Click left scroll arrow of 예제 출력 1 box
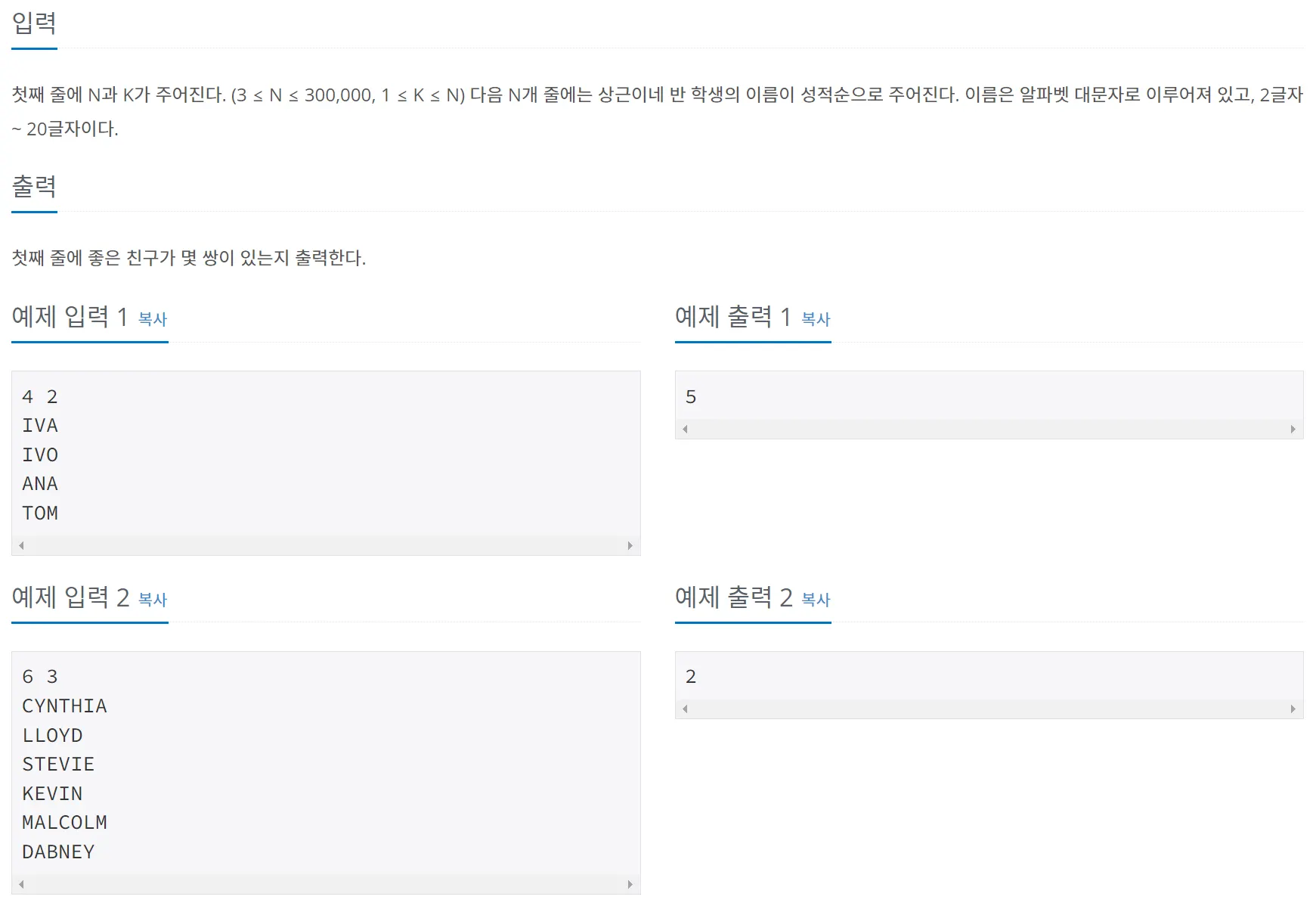Screen dimensions: 1316x912 click(685, 429)
